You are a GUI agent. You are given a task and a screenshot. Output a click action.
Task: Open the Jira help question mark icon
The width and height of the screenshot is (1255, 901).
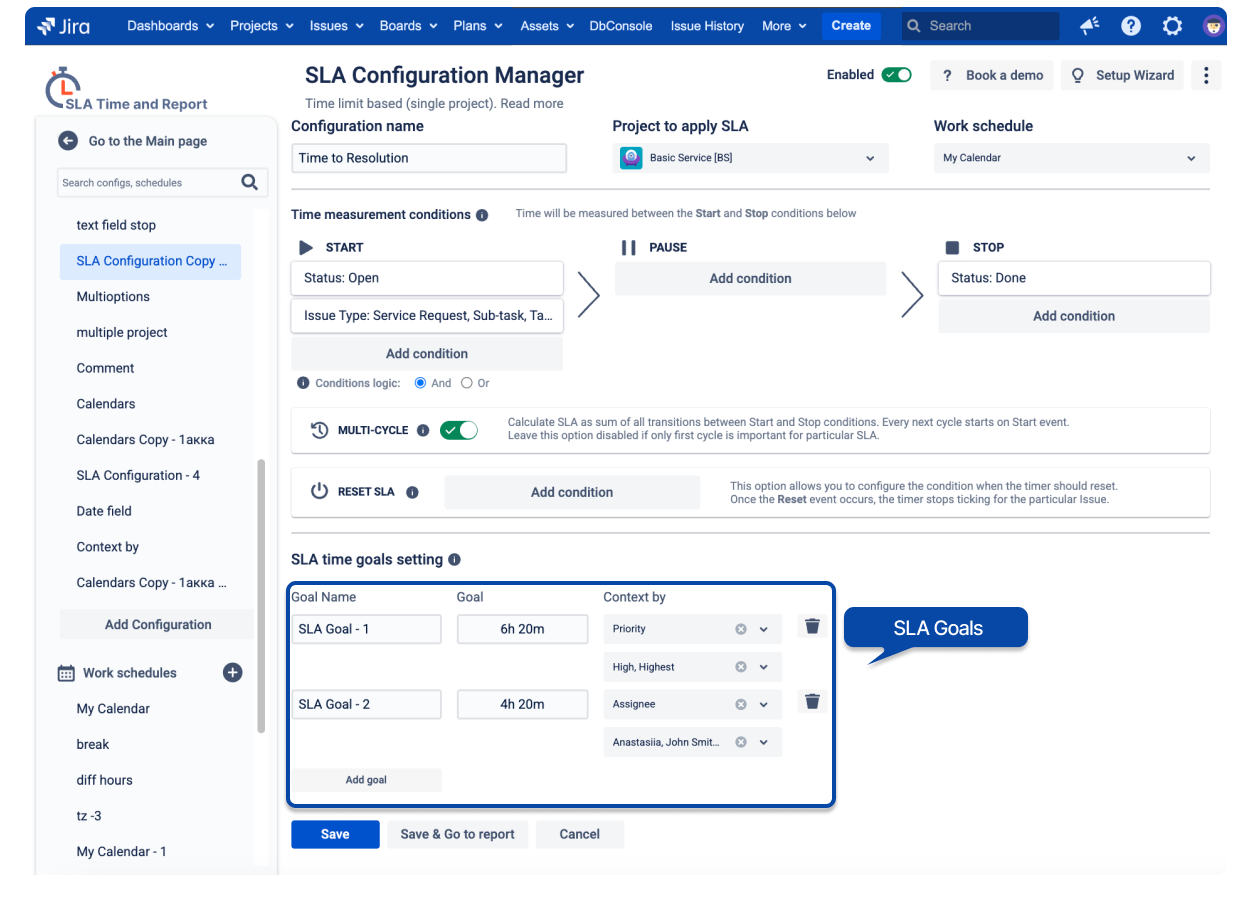[1131, 26]
